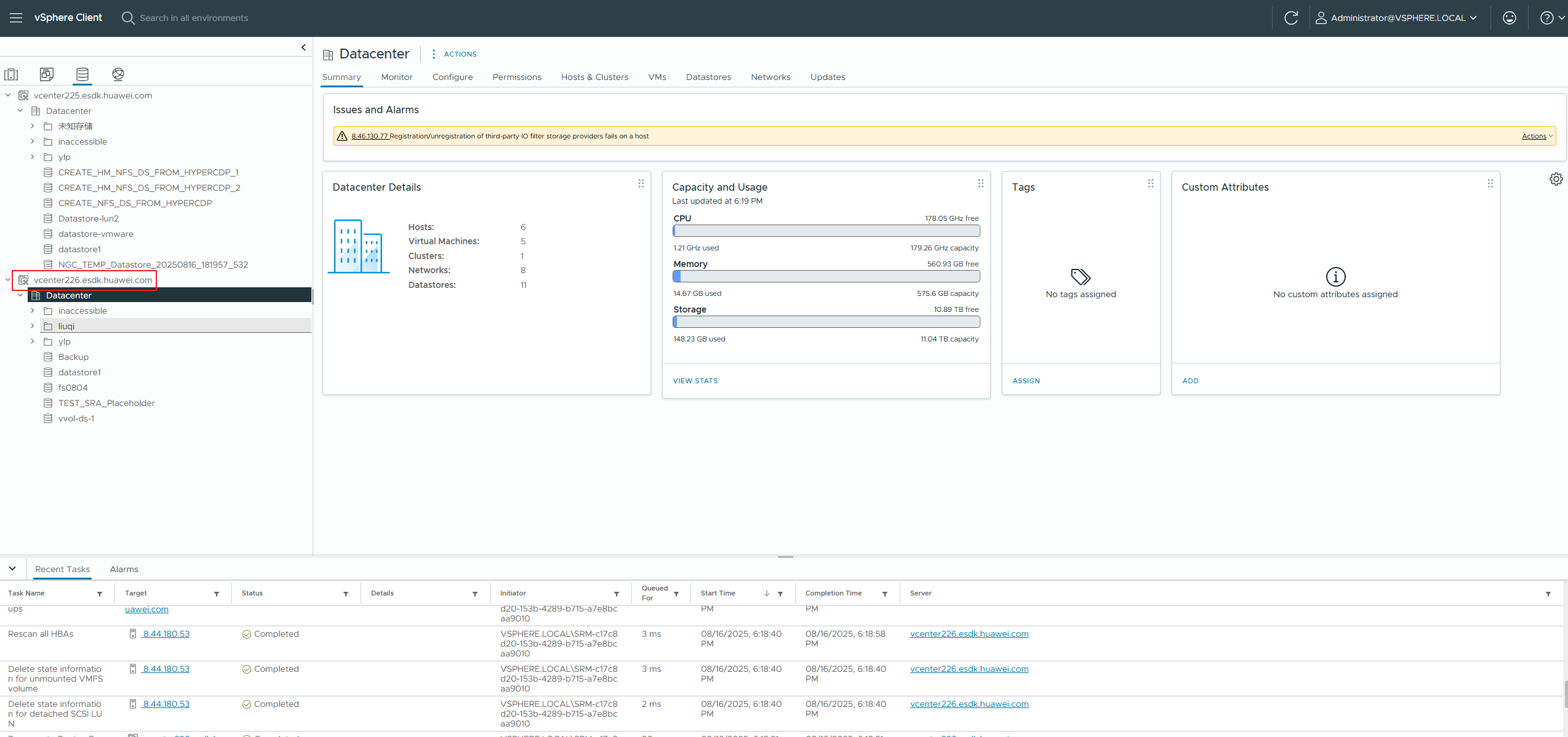Image resolution: width=1568 pixels, height=737 pixels.
Task: Open the Hosts & Clusters tab
Action: [x=594, y=77]
